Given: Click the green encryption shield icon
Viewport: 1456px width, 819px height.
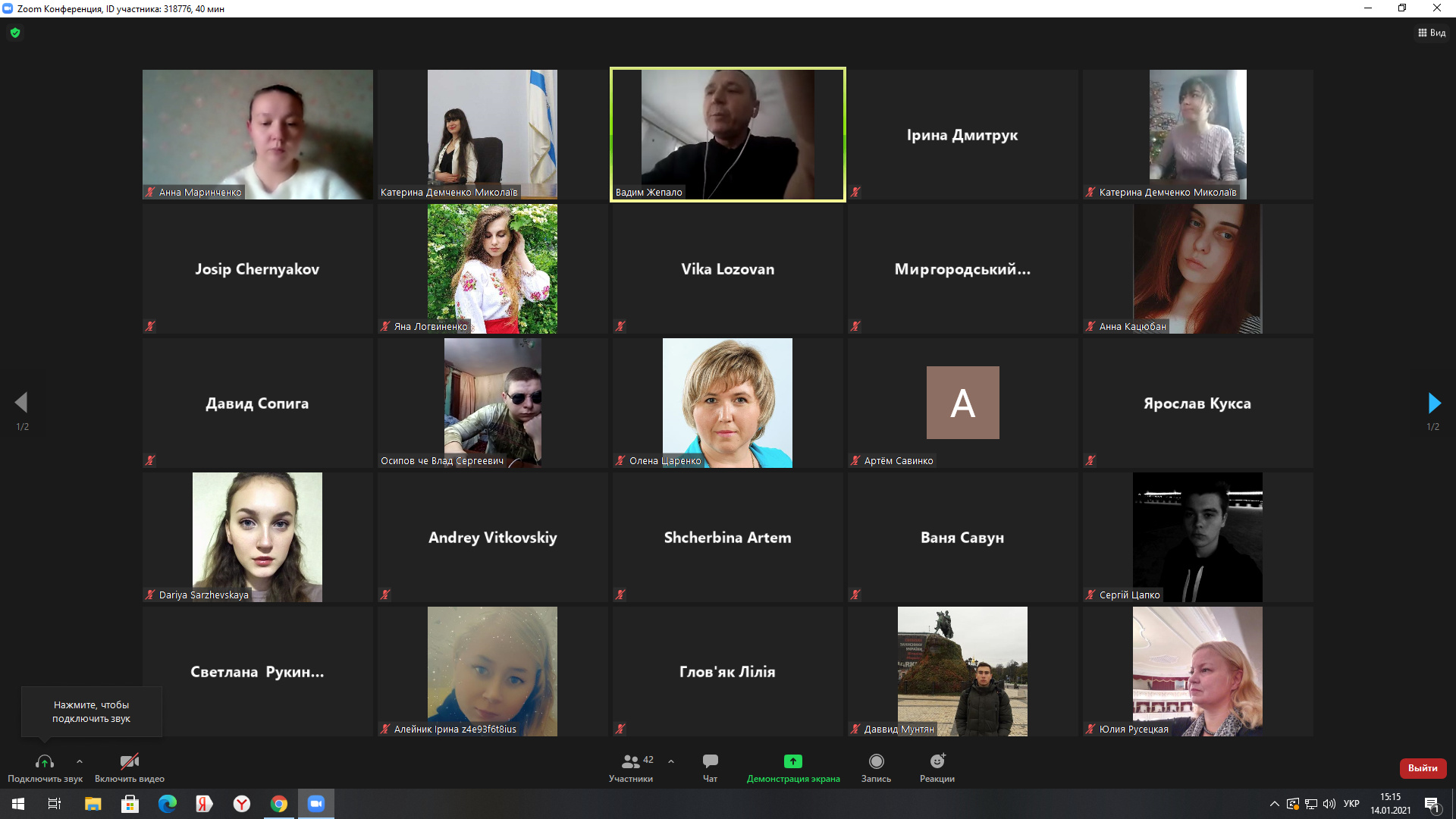Looking at the screenshot, I should [15, 33].
